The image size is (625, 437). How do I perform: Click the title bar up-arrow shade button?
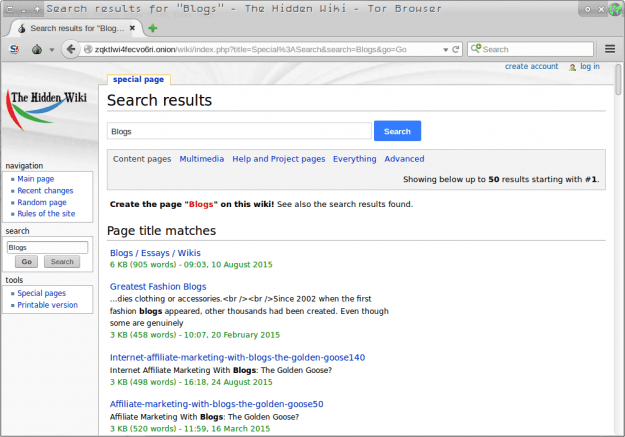(37, 9)
